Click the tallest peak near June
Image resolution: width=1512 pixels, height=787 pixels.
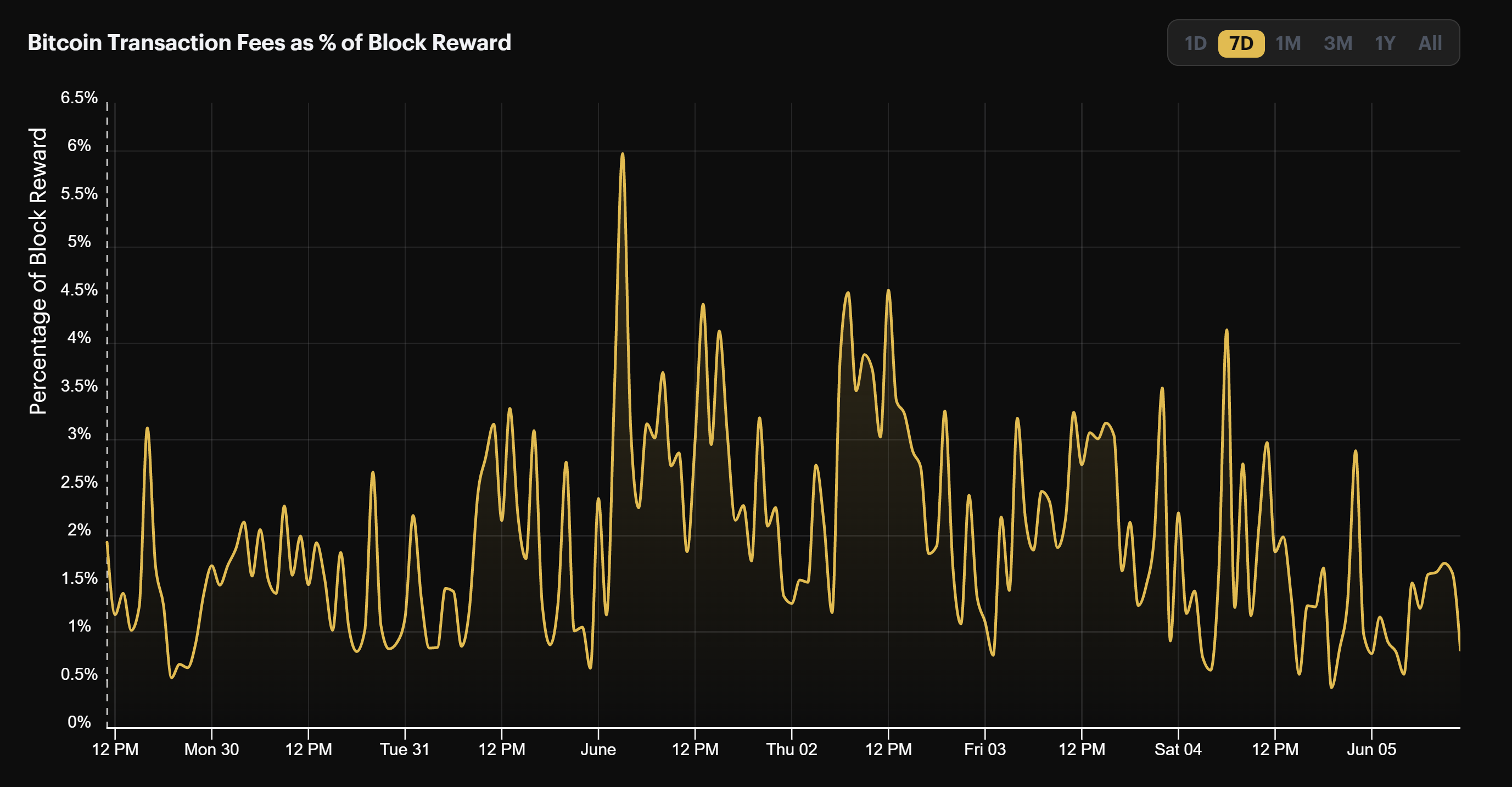point(623,154)
